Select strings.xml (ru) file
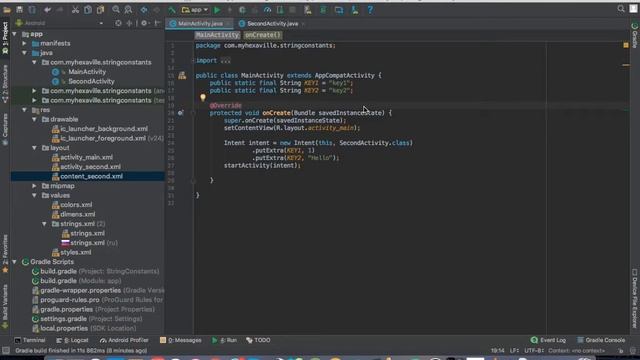 89,243
